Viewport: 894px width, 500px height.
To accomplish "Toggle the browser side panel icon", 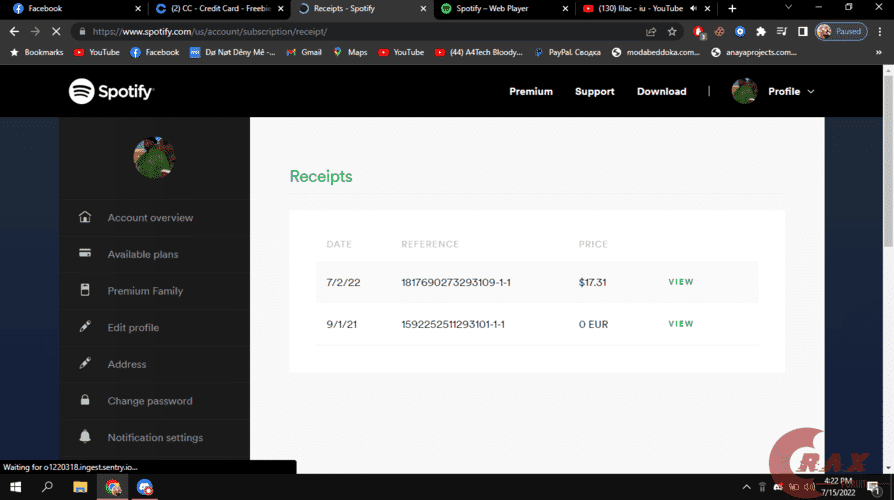I will tap(803, 31).
